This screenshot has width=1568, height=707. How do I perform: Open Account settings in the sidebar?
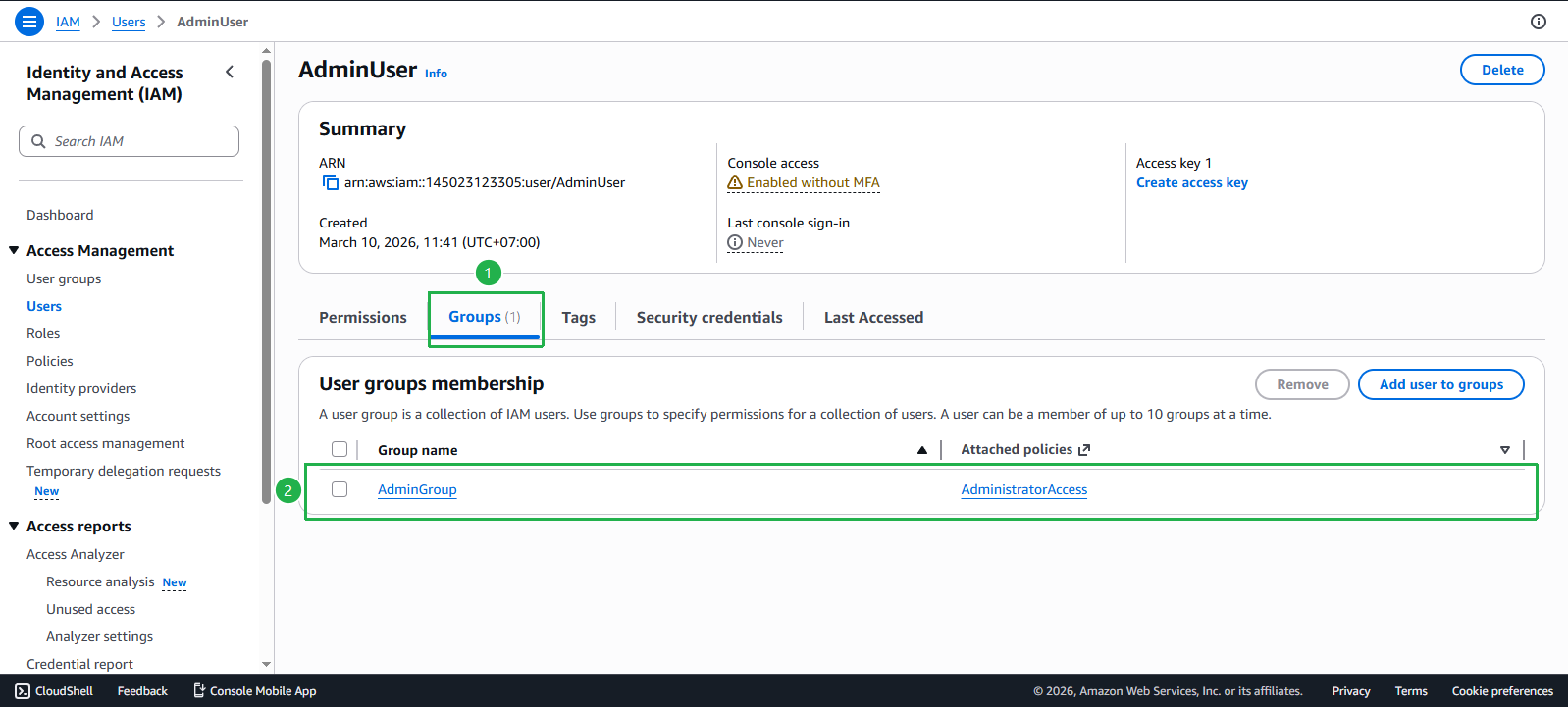pos(78,416)
